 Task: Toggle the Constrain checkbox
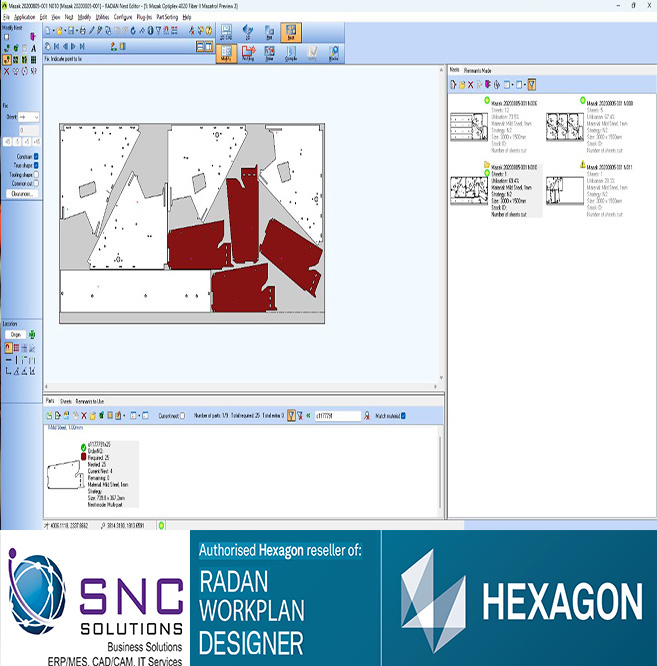(36, 156)
